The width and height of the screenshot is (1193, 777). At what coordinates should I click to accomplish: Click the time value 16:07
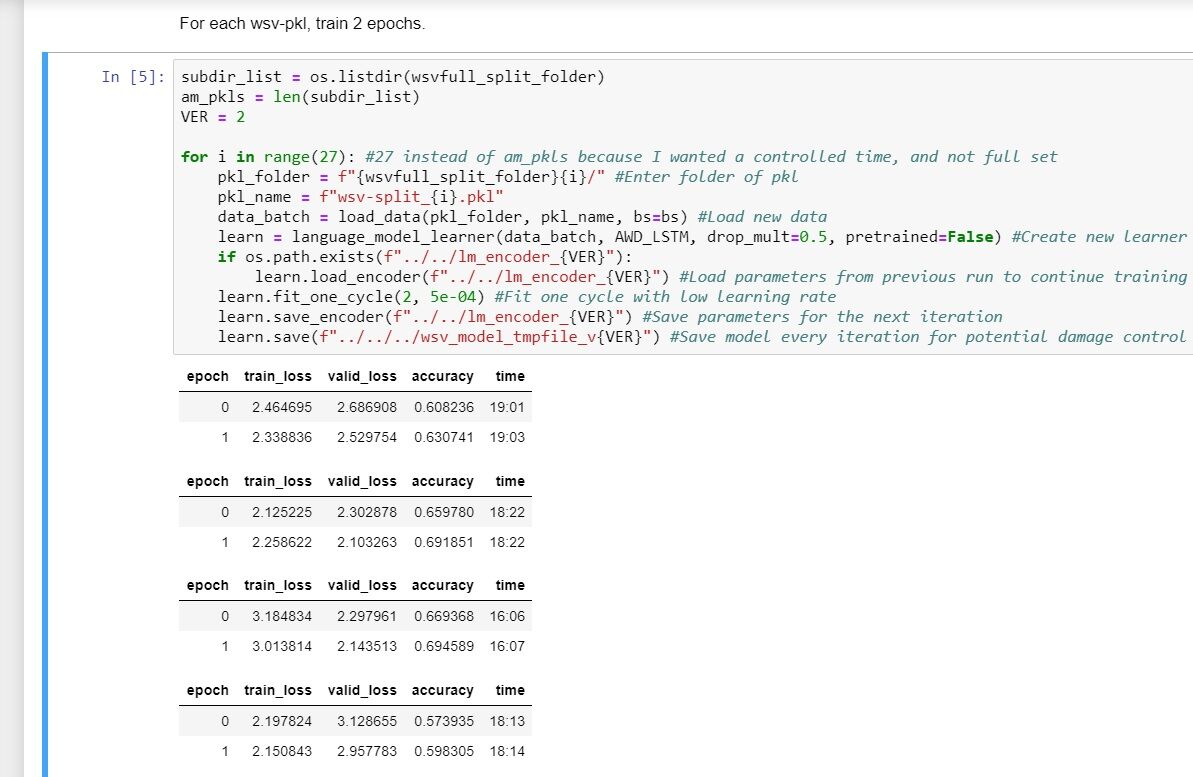(507, 646)
